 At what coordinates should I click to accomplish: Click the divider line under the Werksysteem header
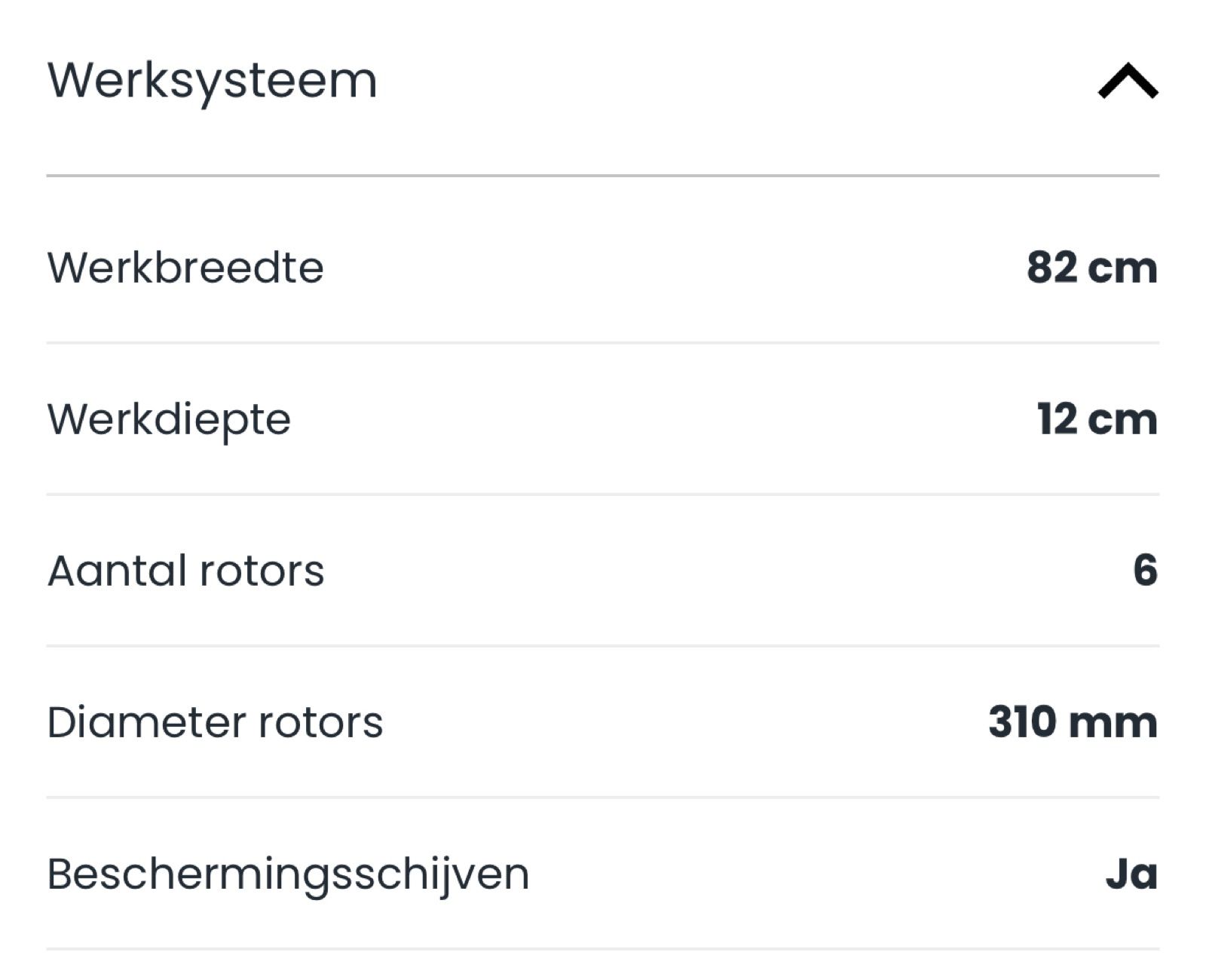pyautogui.click(x=603, y=176)
